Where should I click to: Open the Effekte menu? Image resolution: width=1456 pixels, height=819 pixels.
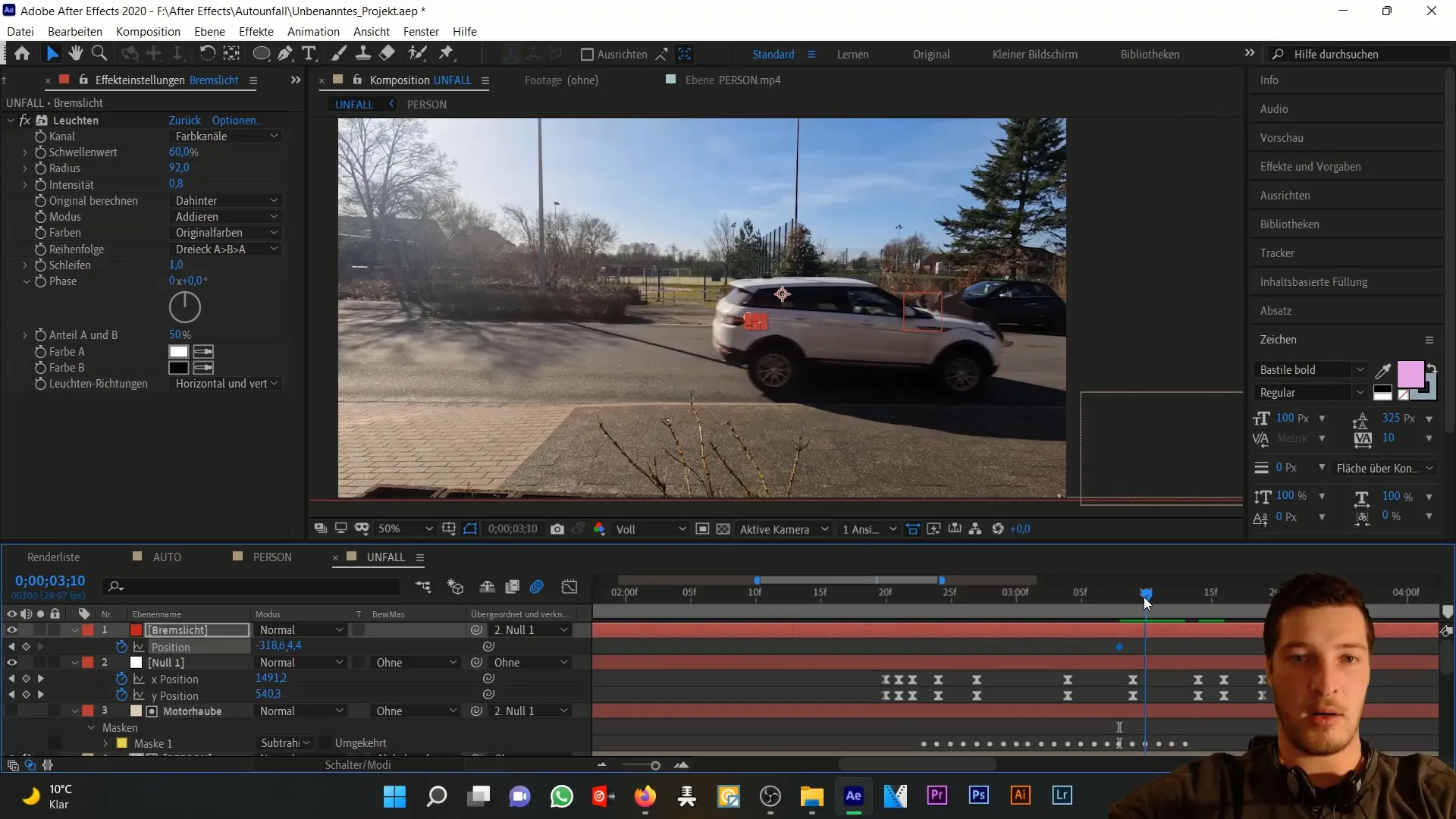(256, 32)
